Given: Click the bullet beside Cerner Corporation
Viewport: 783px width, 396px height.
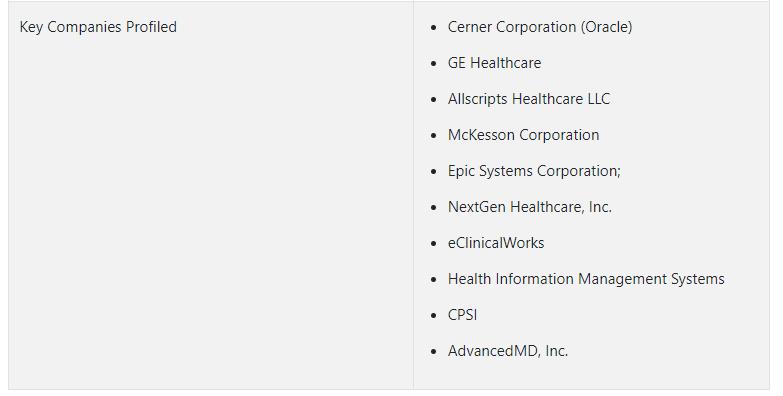Looking at the screenshot, I should click(433, 27).
